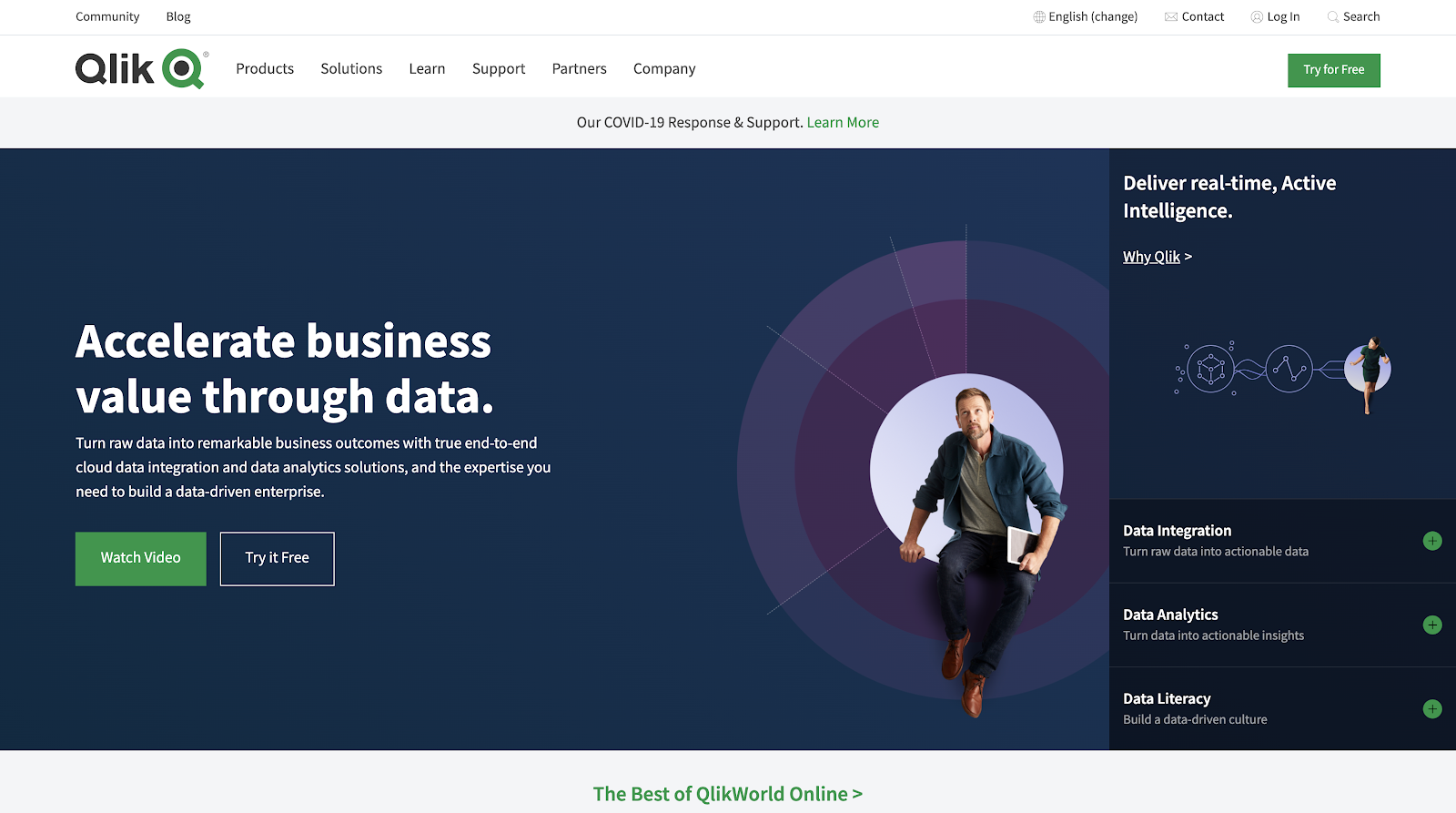Image resolution: width=1456 pixels, height=813 pixels.
Task: Click the Try it Free button
Action: [x=278, y=558]
